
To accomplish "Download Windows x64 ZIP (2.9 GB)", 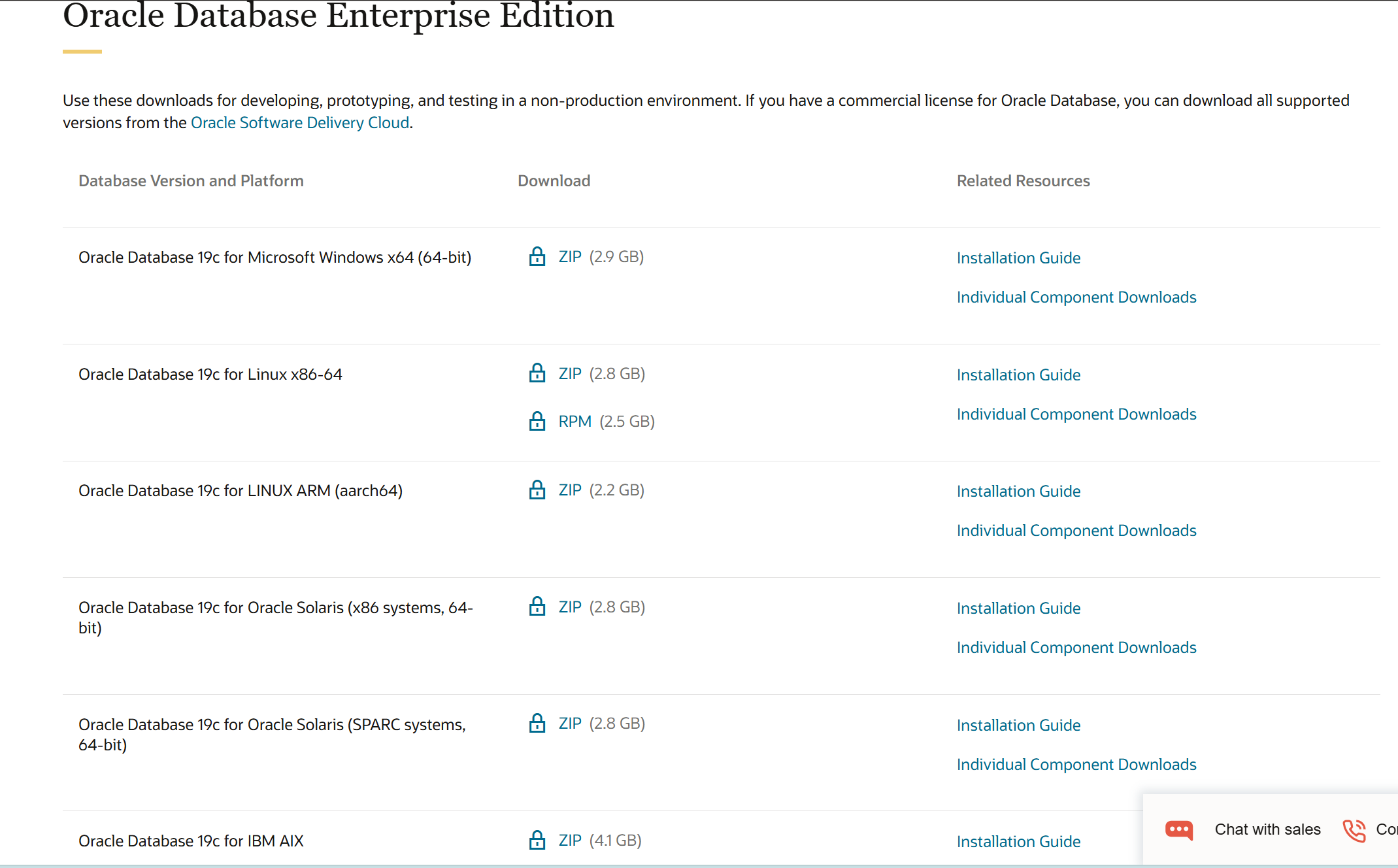I will tap(570, 257).
